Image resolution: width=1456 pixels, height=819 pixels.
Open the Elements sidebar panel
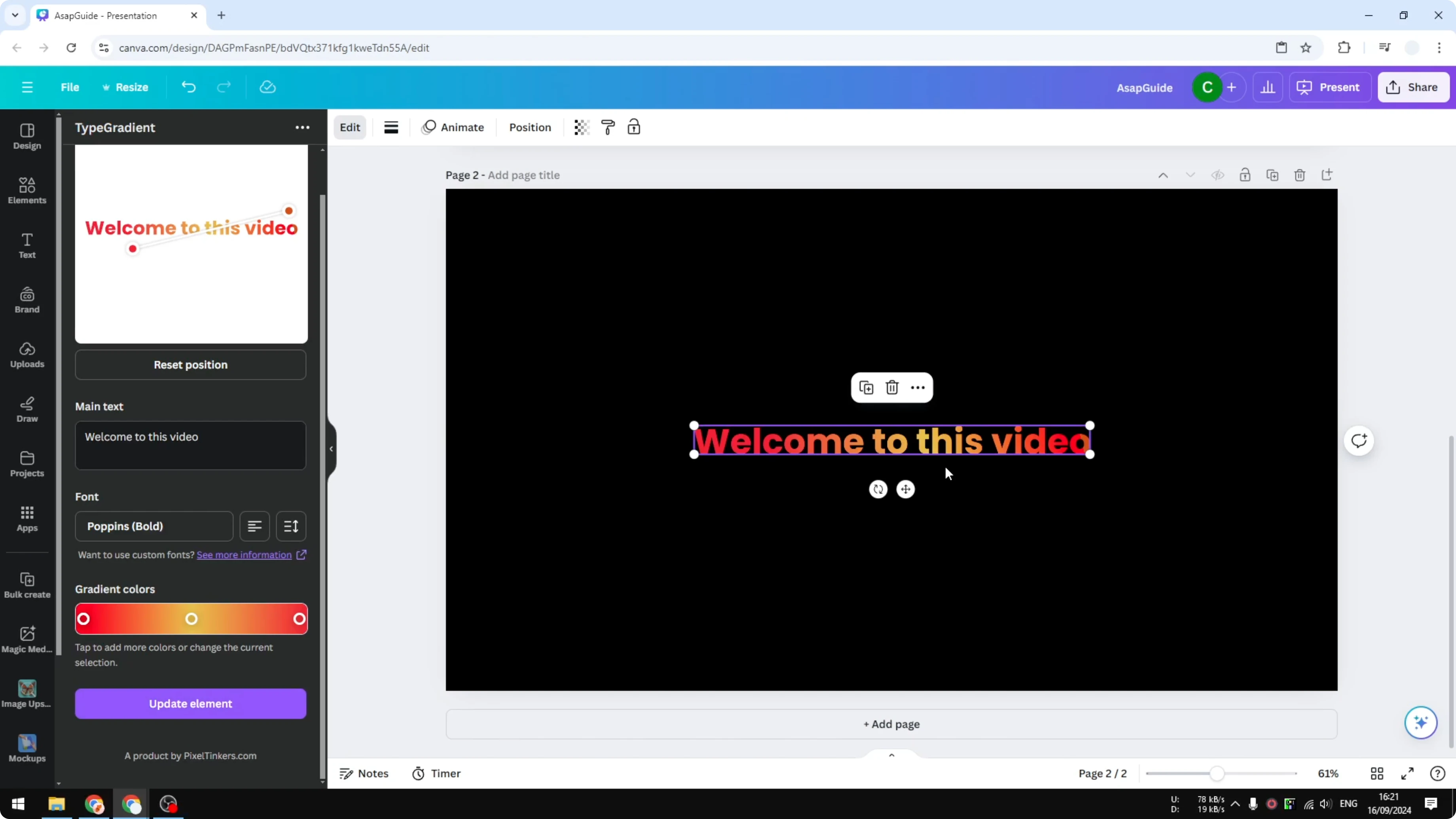27,190
